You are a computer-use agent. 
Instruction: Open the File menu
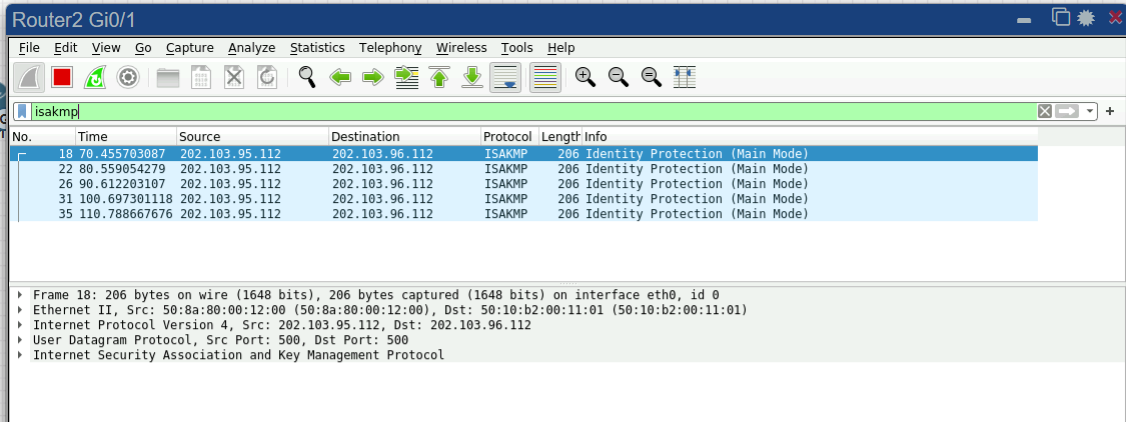coord(29,47)
